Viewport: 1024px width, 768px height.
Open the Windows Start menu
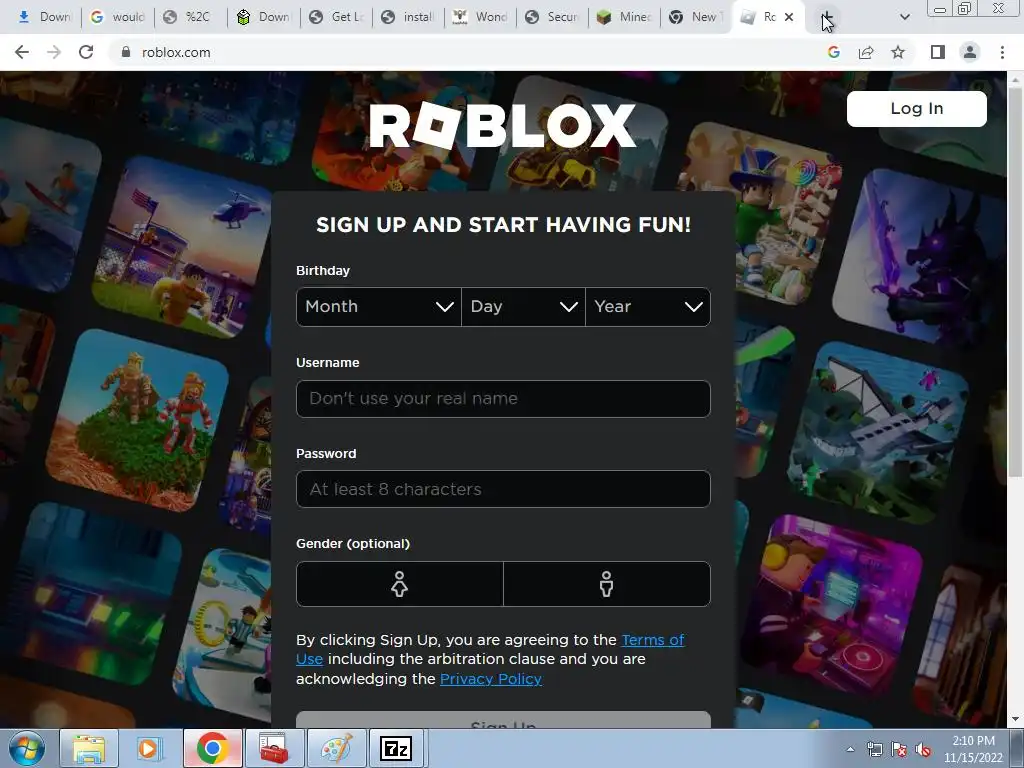(27, 748)
